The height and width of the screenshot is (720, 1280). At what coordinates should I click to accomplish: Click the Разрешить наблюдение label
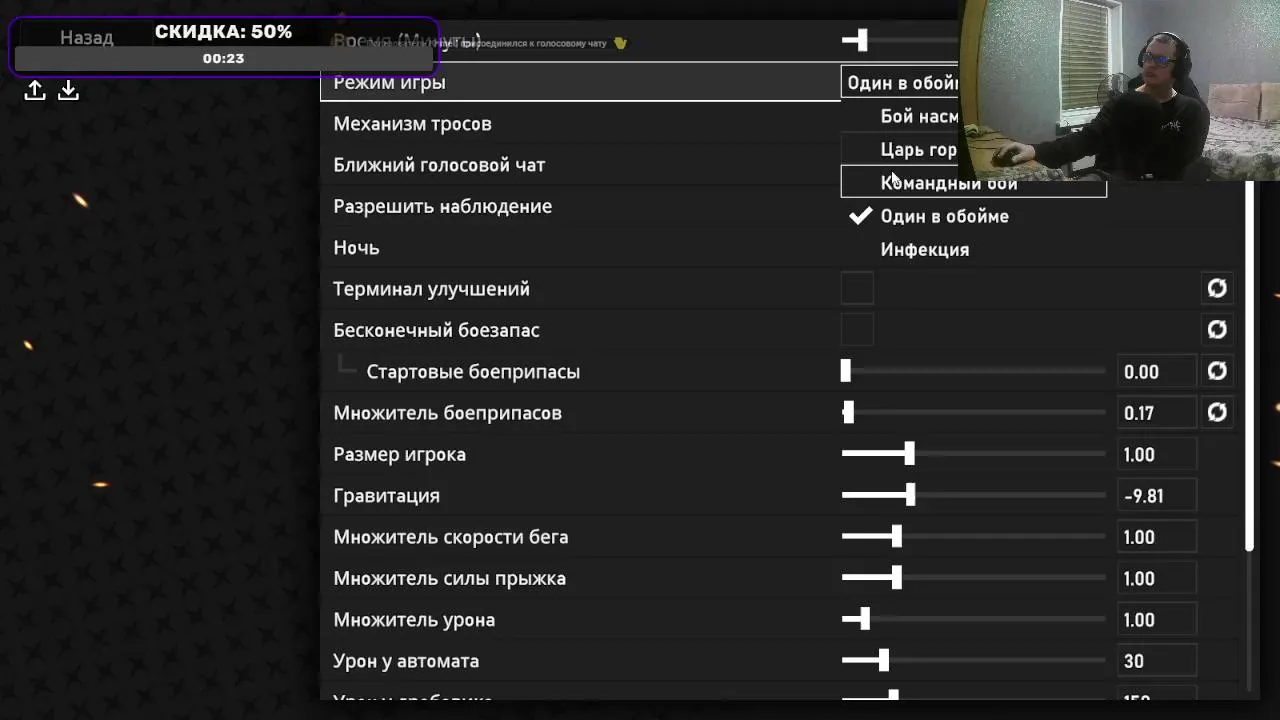[x=442, y=206]
